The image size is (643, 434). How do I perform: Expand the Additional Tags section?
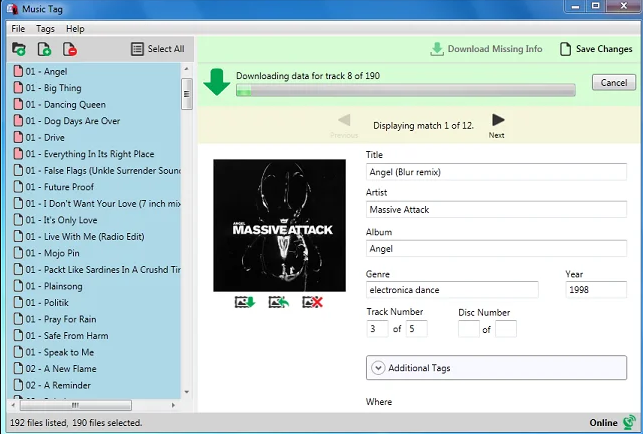[496, 368]
